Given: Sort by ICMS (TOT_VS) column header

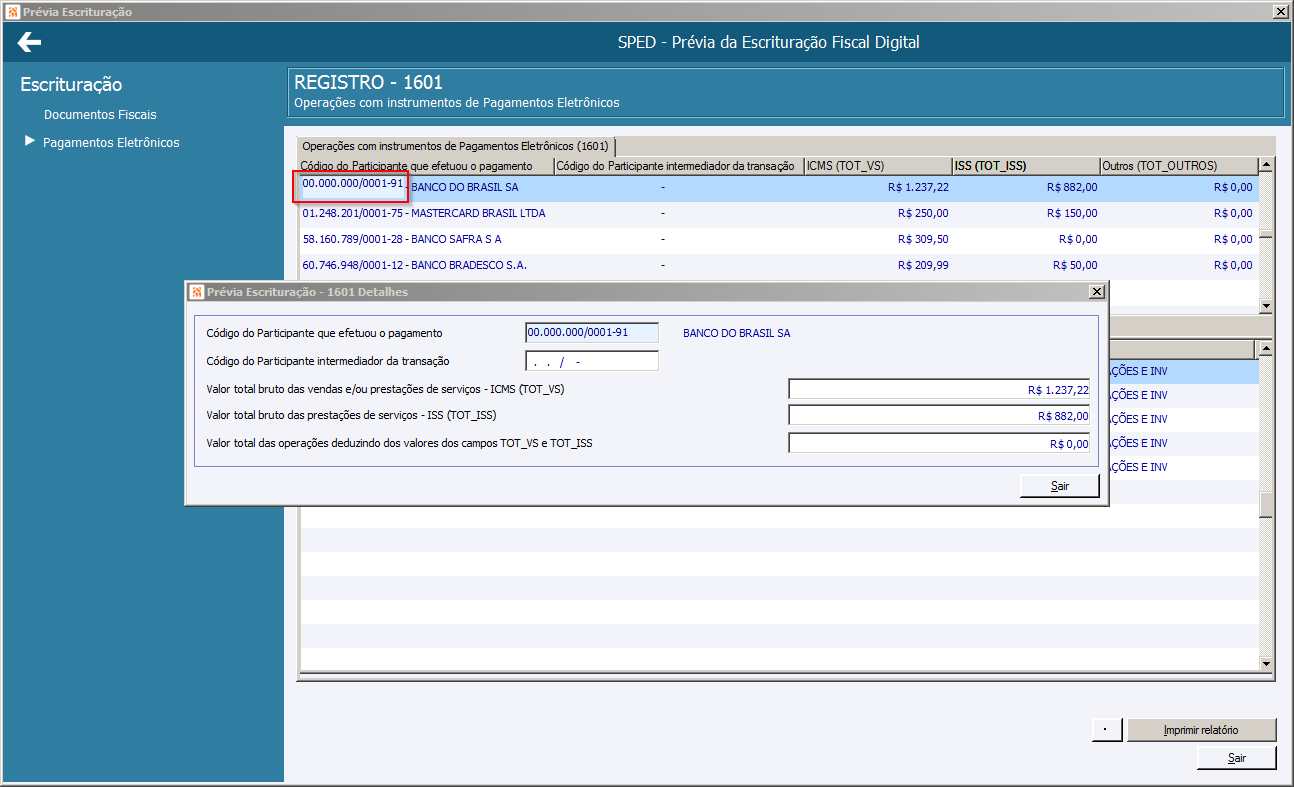Looking at the screenshot, I should 877,166.
